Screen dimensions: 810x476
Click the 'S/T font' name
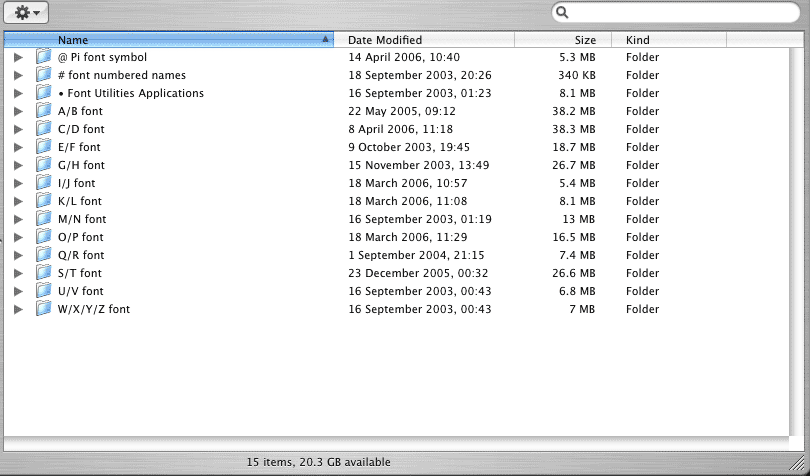click(x=80, y=273)
